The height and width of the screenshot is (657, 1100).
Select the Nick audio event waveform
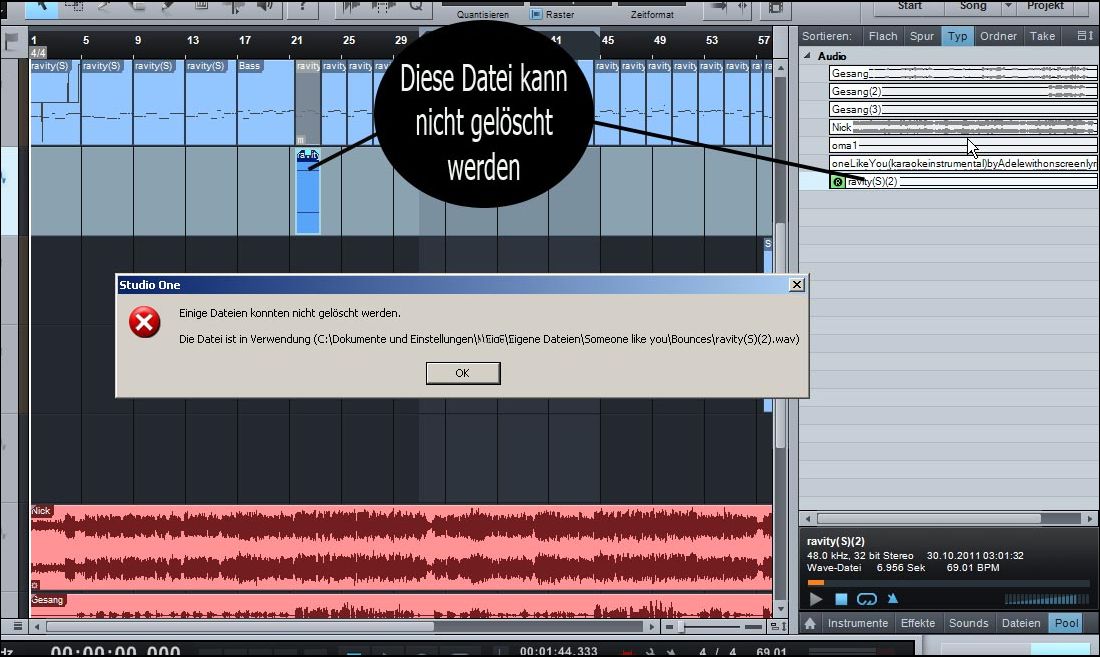click(401, 548)
